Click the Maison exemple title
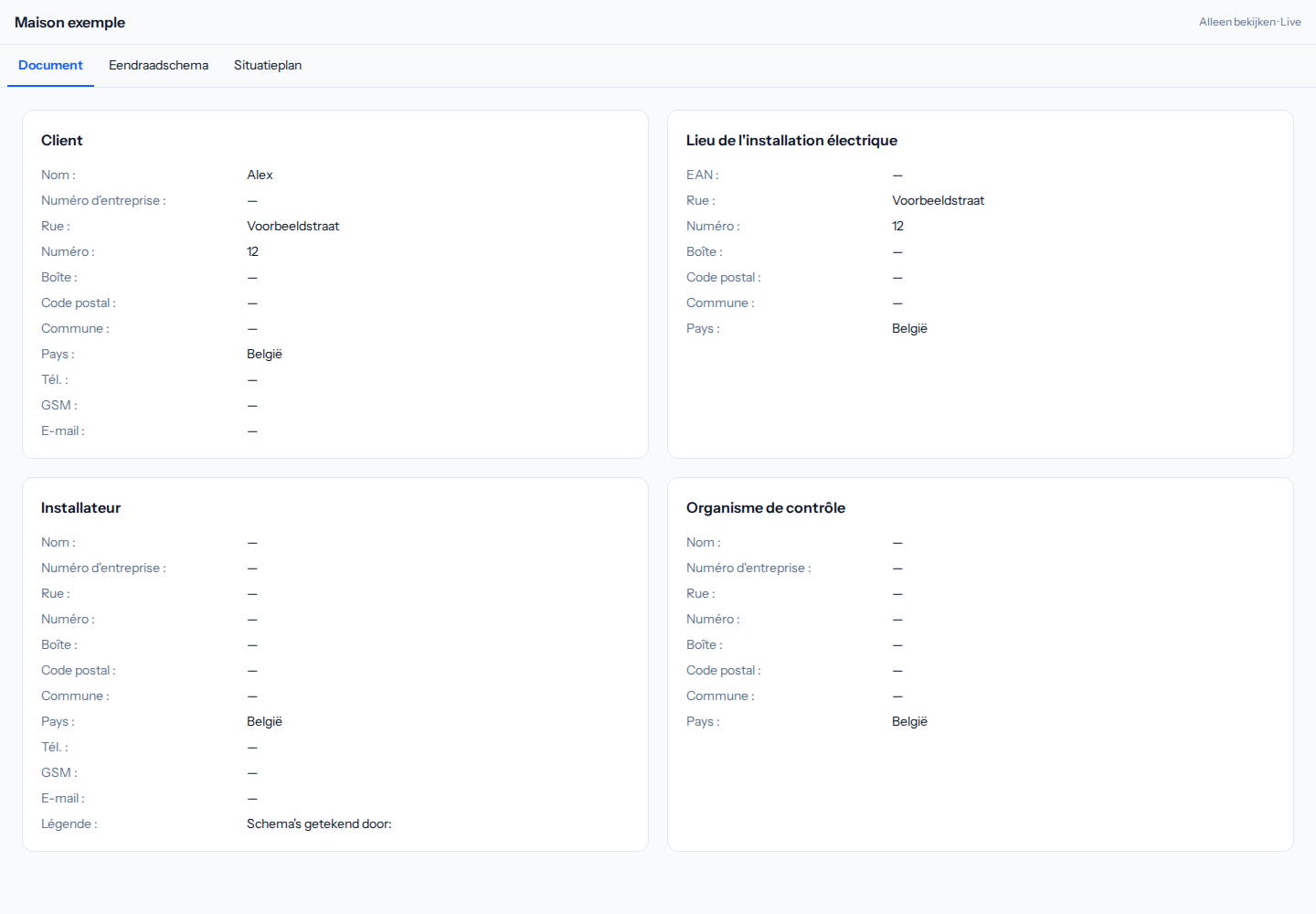This screenshot has height=914, width=1316. pos(69,22)
